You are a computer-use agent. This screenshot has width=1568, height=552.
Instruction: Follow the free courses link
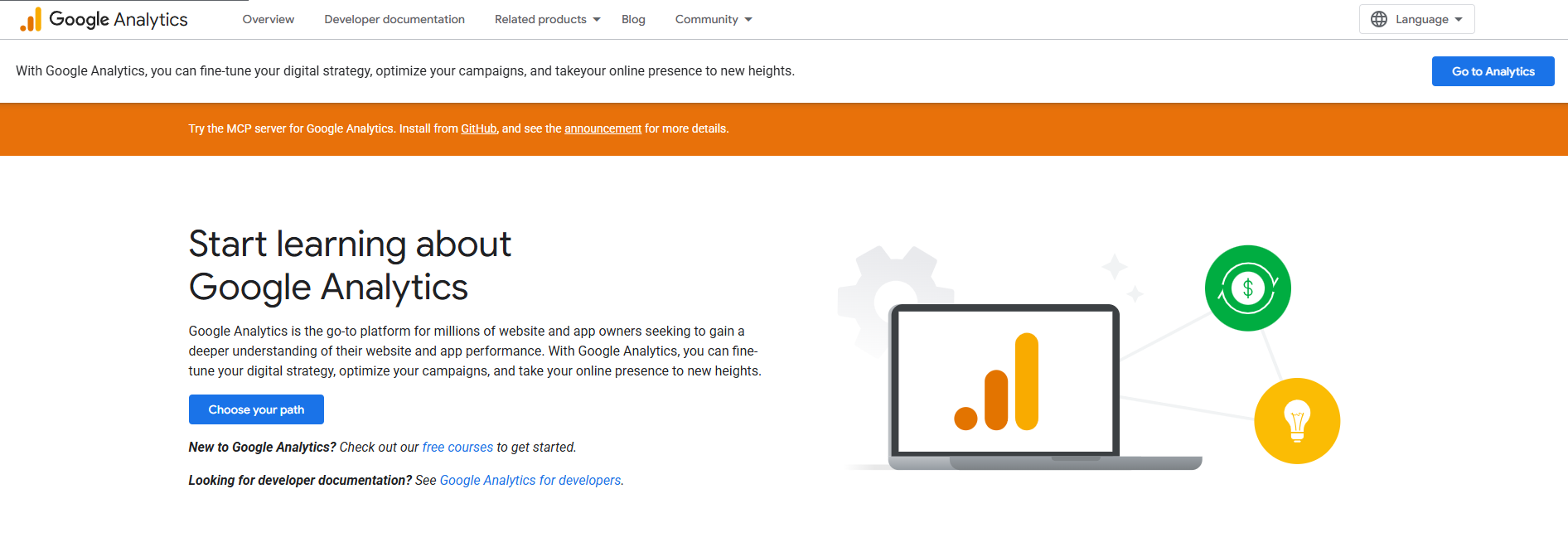tap(457, 447)
